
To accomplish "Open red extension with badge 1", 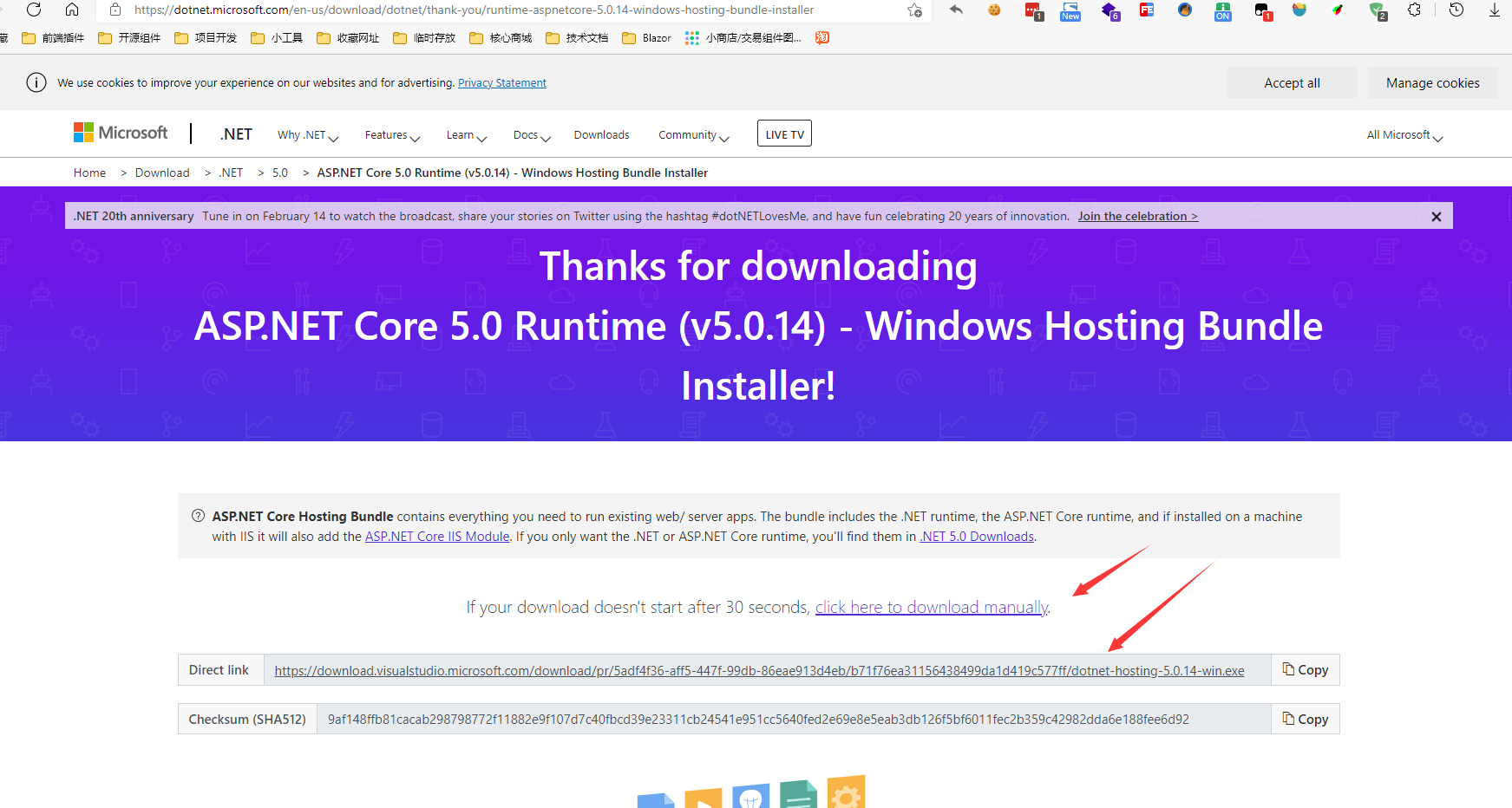I will coord(1033,11).
